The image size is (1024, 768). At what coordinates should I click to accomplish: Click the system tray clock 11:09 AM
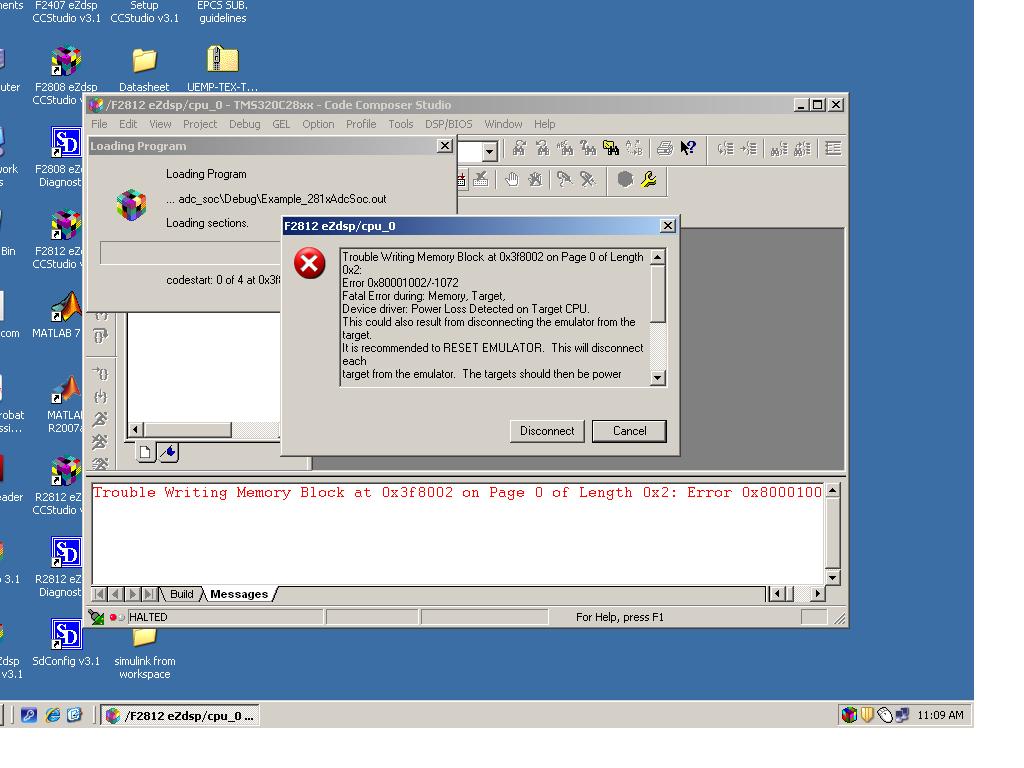pos(940,715)
